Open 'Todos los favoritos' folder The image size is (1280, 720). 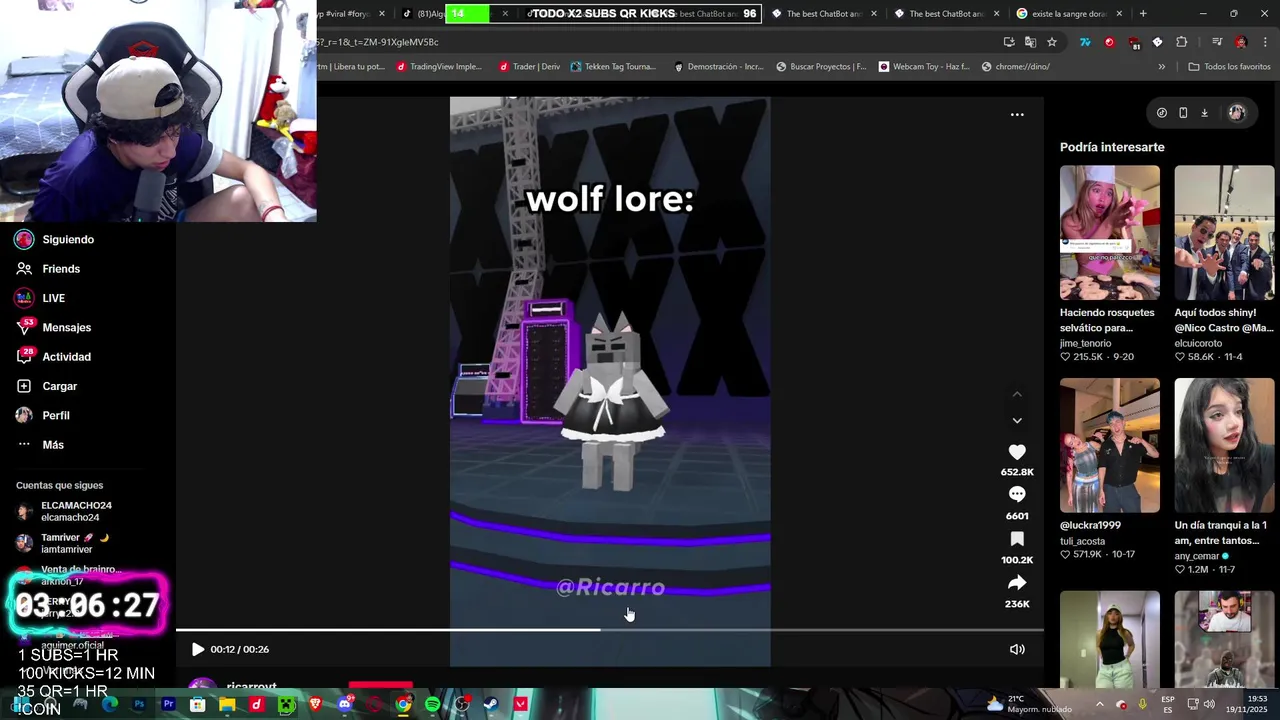(1229, 67)
